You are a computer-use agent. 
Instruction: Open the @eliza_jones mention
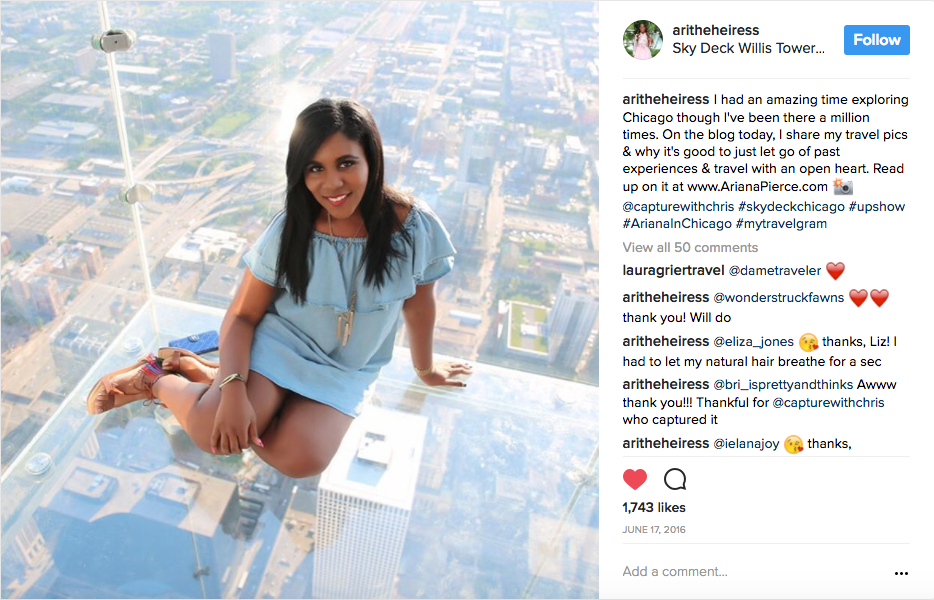(x=754, y=341)
